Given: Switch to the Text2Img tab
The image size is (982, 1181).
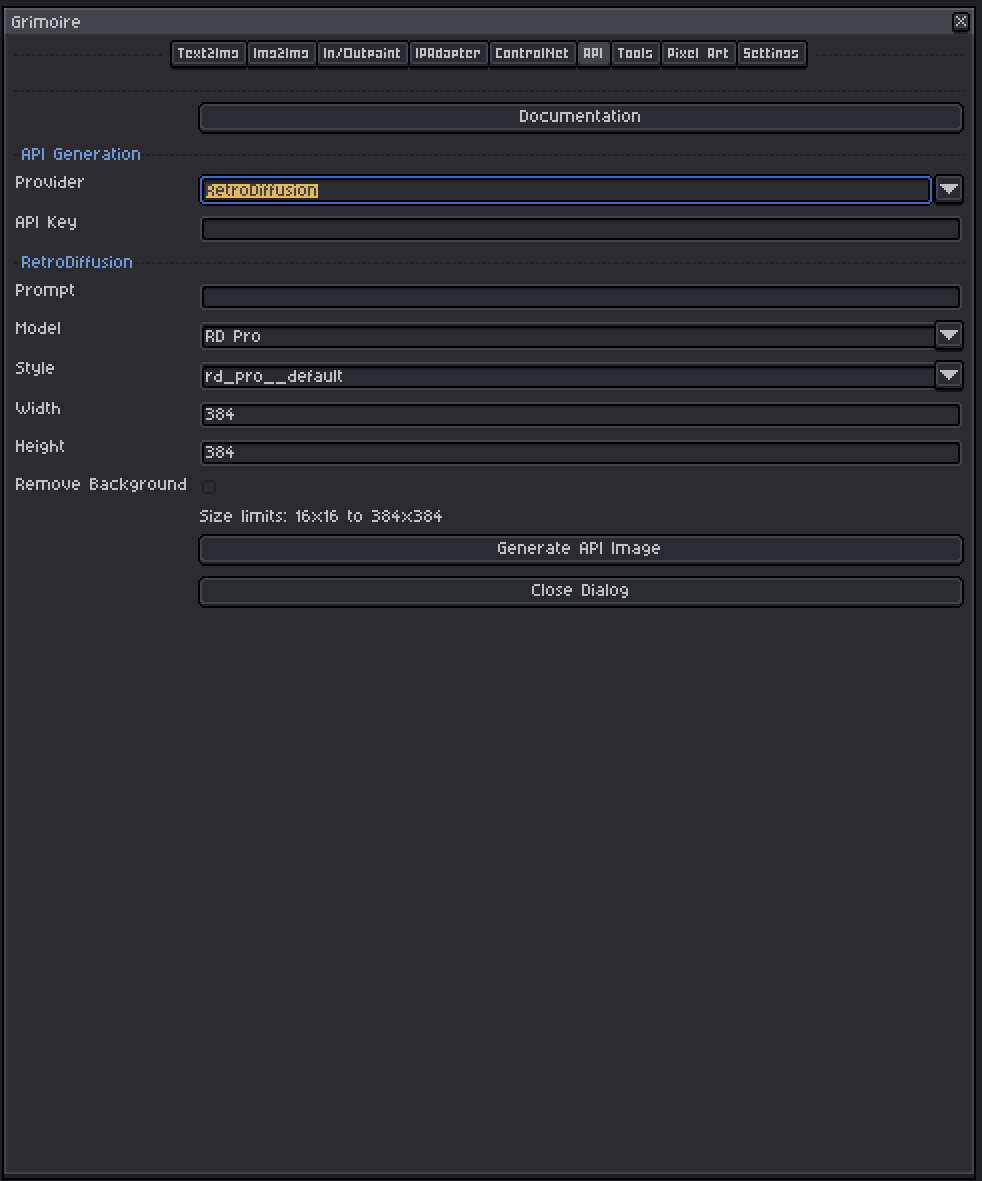Looking at the screenshot, I should click(208, 53).
